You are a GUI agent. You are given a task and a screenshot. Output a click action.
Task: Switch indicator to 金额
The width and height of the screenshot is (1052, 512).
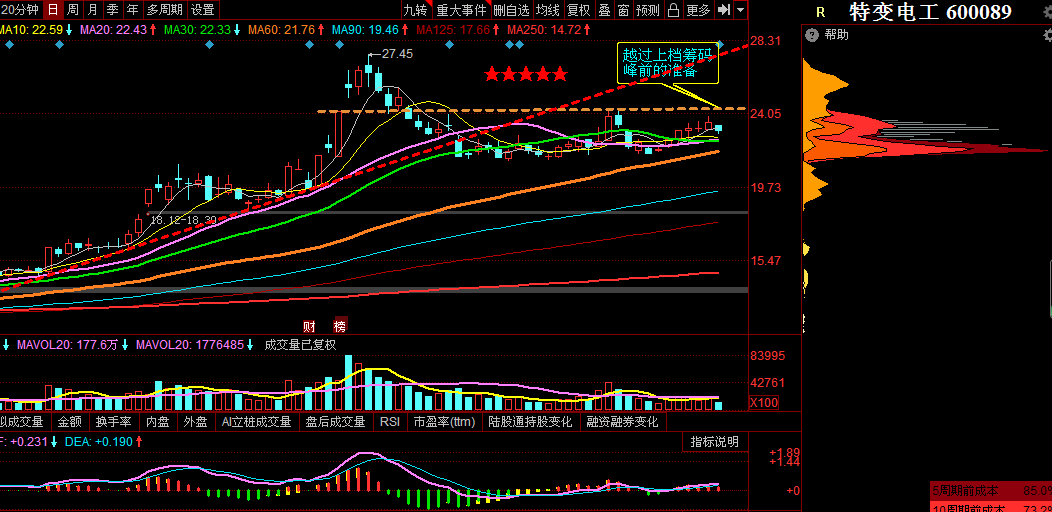69,422
